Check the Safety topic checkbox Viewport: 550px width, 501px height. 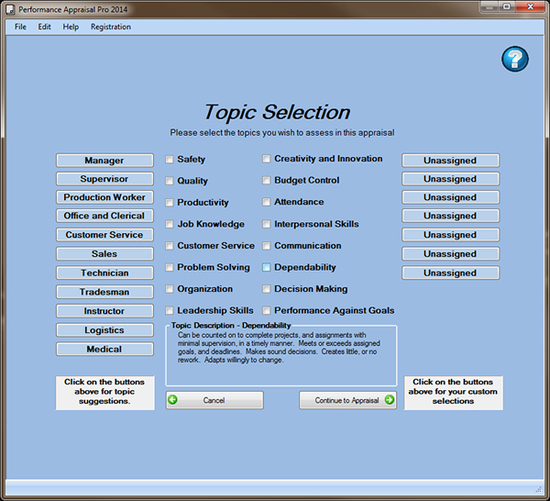[169, 160]
